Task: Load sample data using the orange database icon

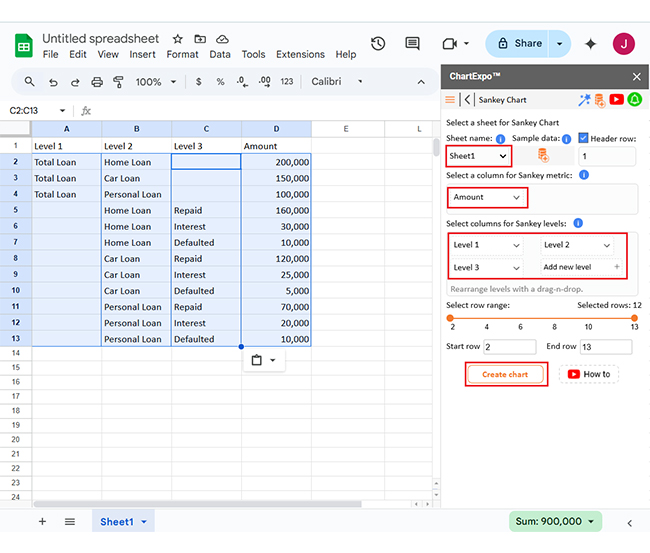Action: 543,156
